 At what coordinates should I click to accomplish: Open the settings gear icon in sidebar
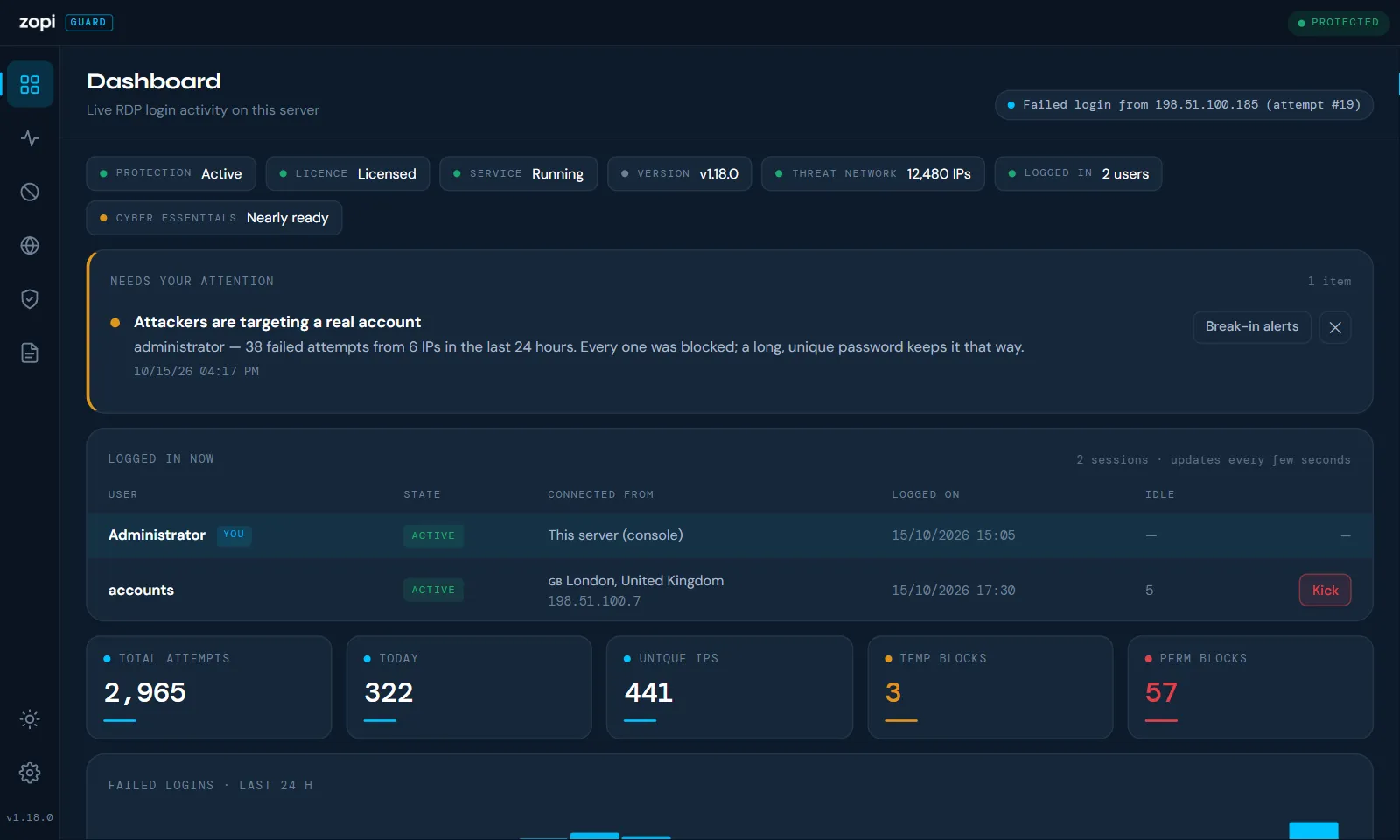pos(30,773)
